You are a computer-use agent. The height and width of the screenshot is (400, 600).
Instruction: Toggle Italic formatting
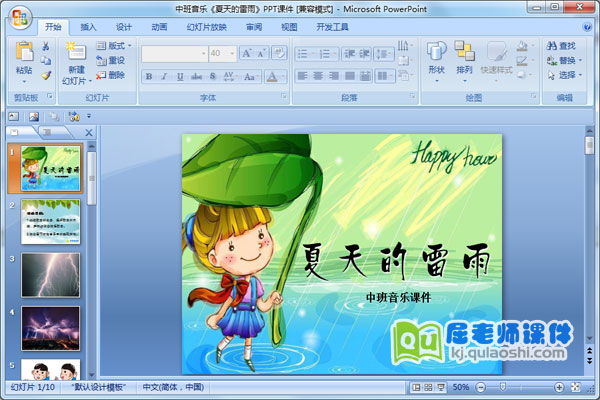[x=165, y=77]
